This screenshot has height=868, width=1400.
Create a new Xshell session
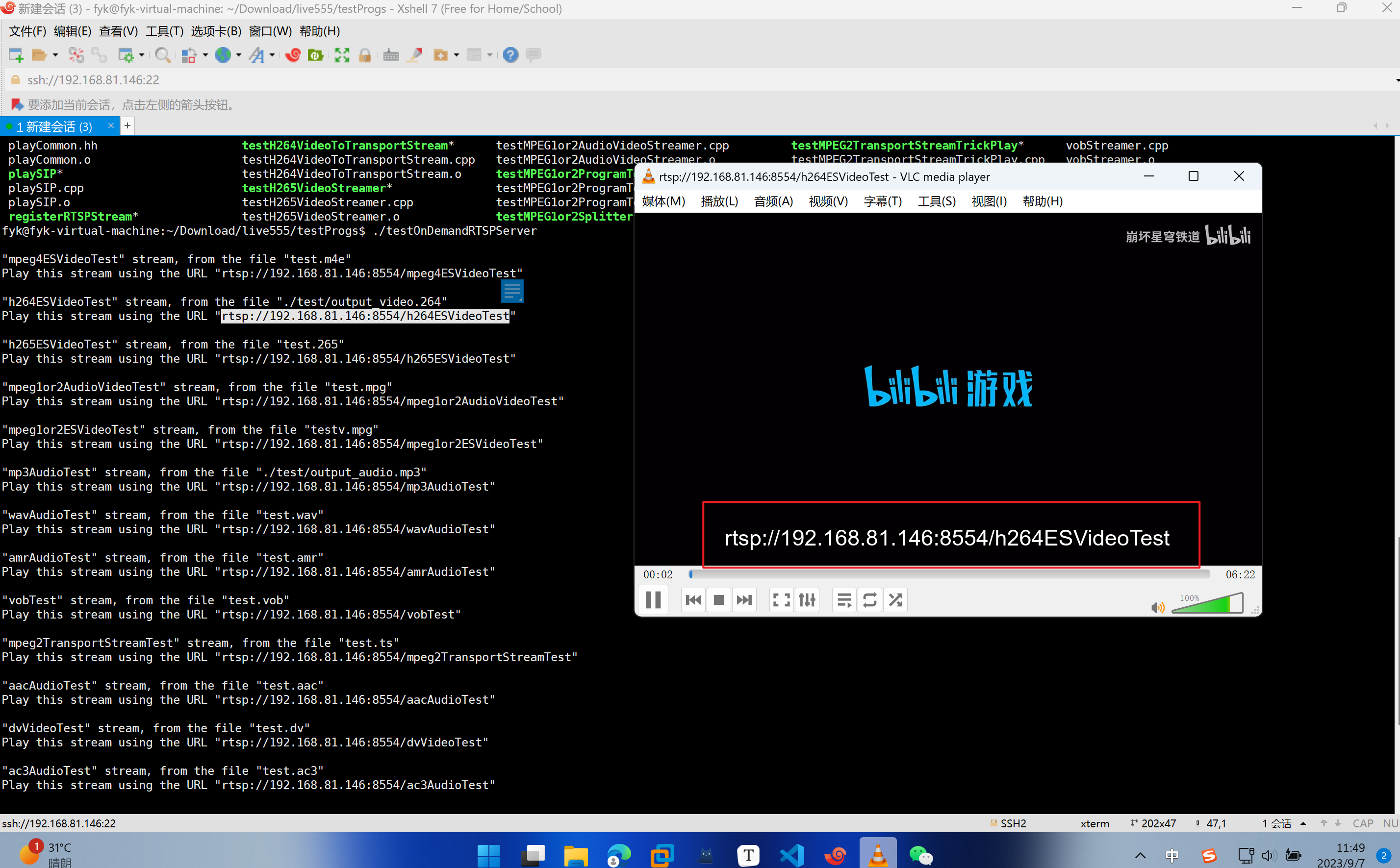[x=16, y=54]
